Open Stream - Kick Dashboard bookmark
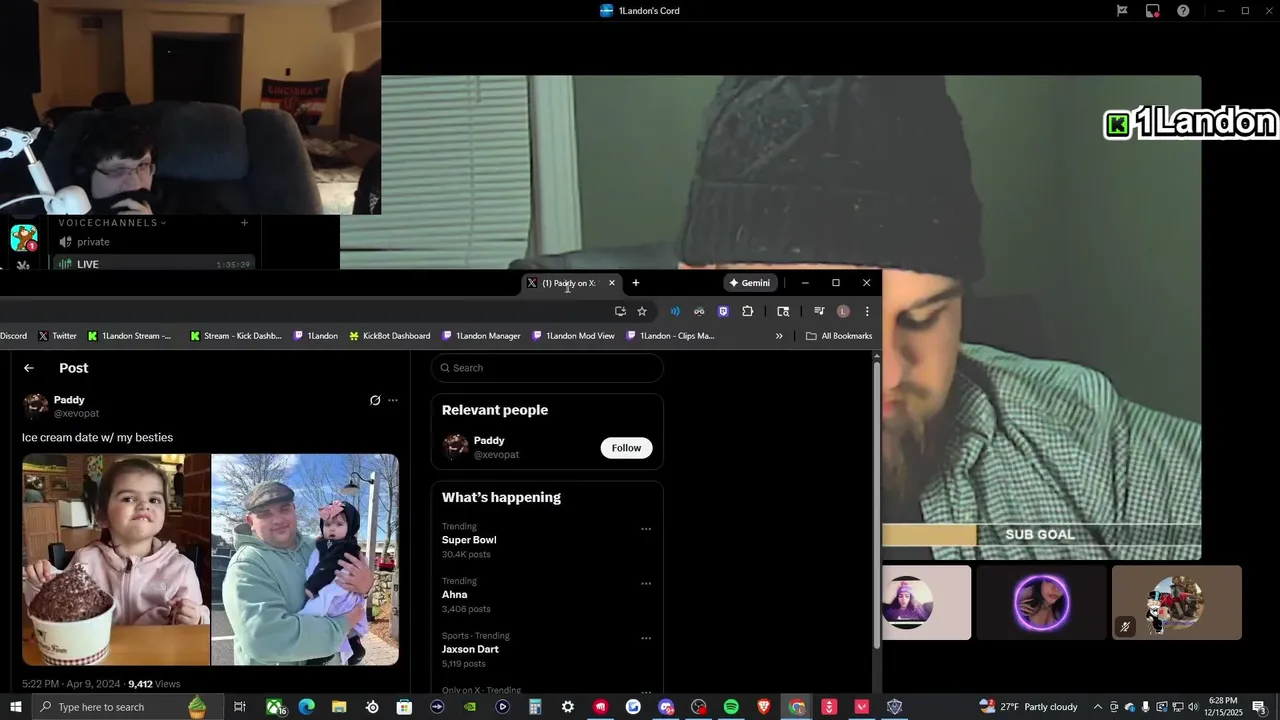Image resolution: width=1280 pixels, height=720 pixels. tap(236, 336)
